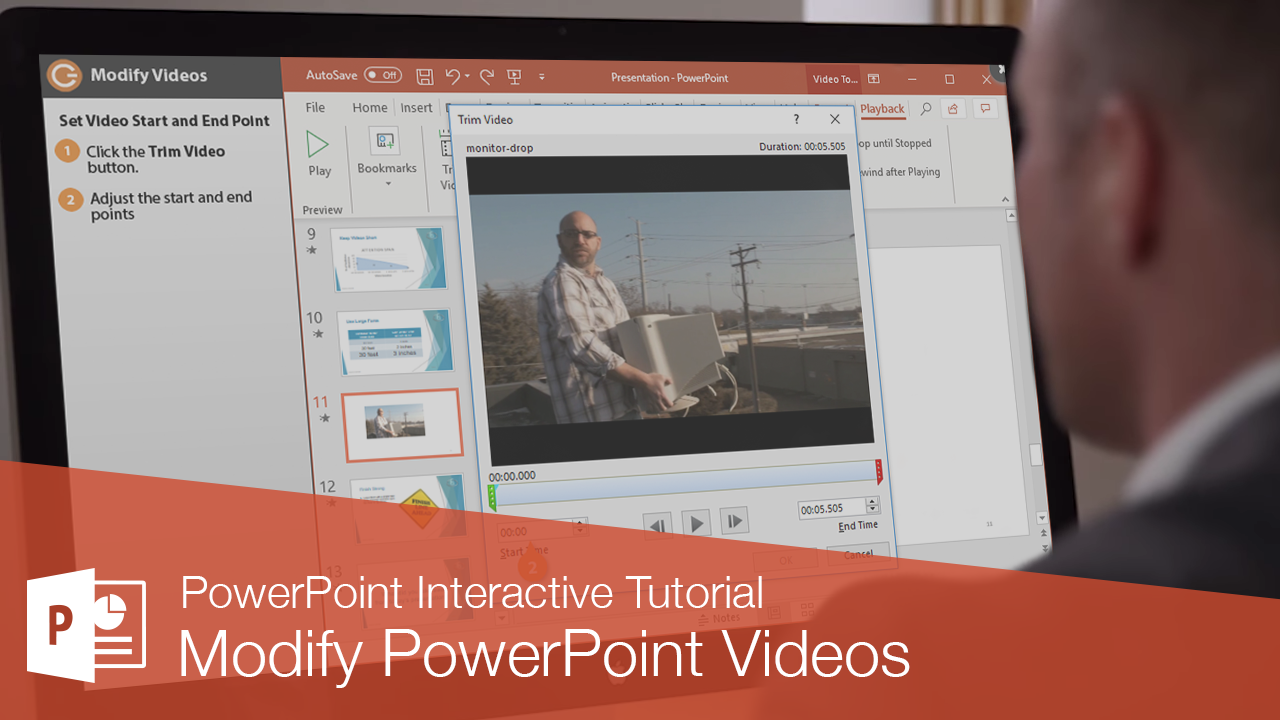The width and height of the screenshot is (1280, 720).
Task: Click the red end trim marker
Action: pos(879,472)
